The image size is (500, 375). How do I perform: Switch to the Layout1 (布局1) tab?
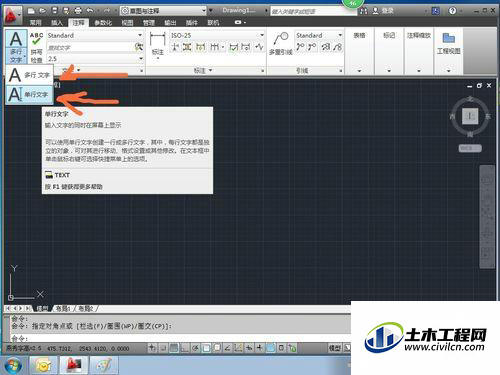tap(63, 309)
